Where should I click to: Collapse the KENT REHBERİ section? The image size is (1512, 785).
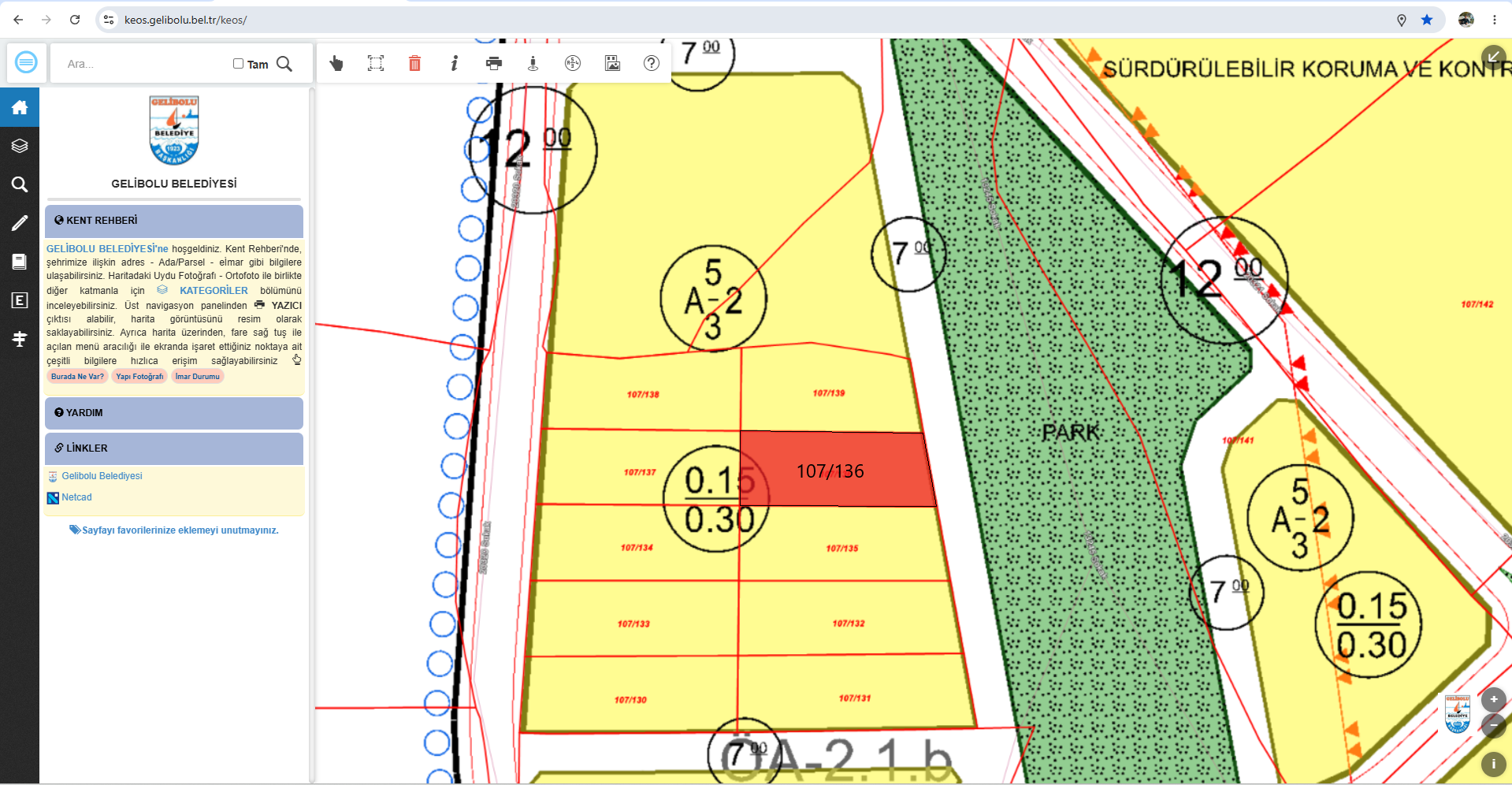174,221
